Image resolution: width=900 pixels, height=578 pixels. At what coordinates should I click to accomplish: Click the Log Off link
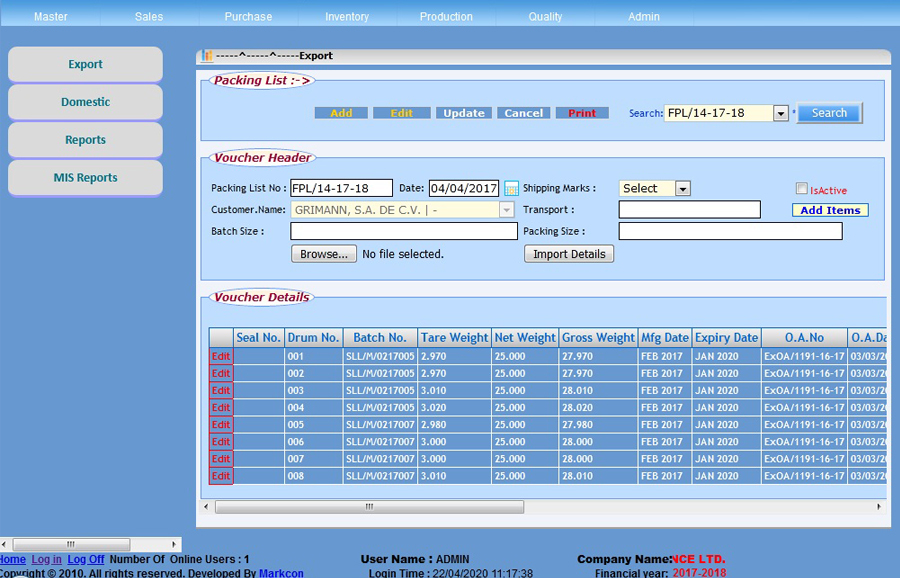[x=86, y=559]
